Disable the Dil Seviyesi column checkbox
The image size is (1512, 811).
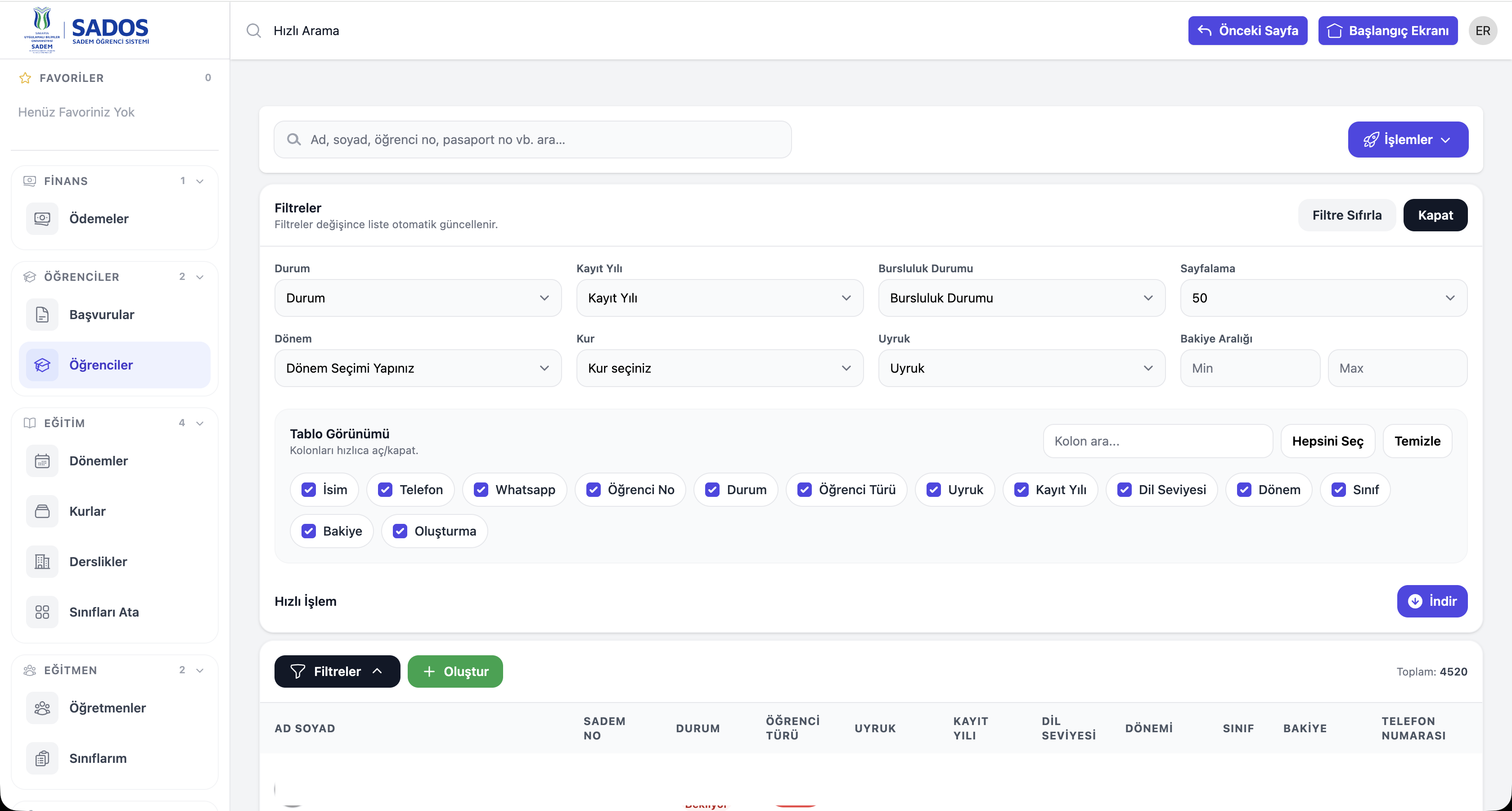(1125, 489)
